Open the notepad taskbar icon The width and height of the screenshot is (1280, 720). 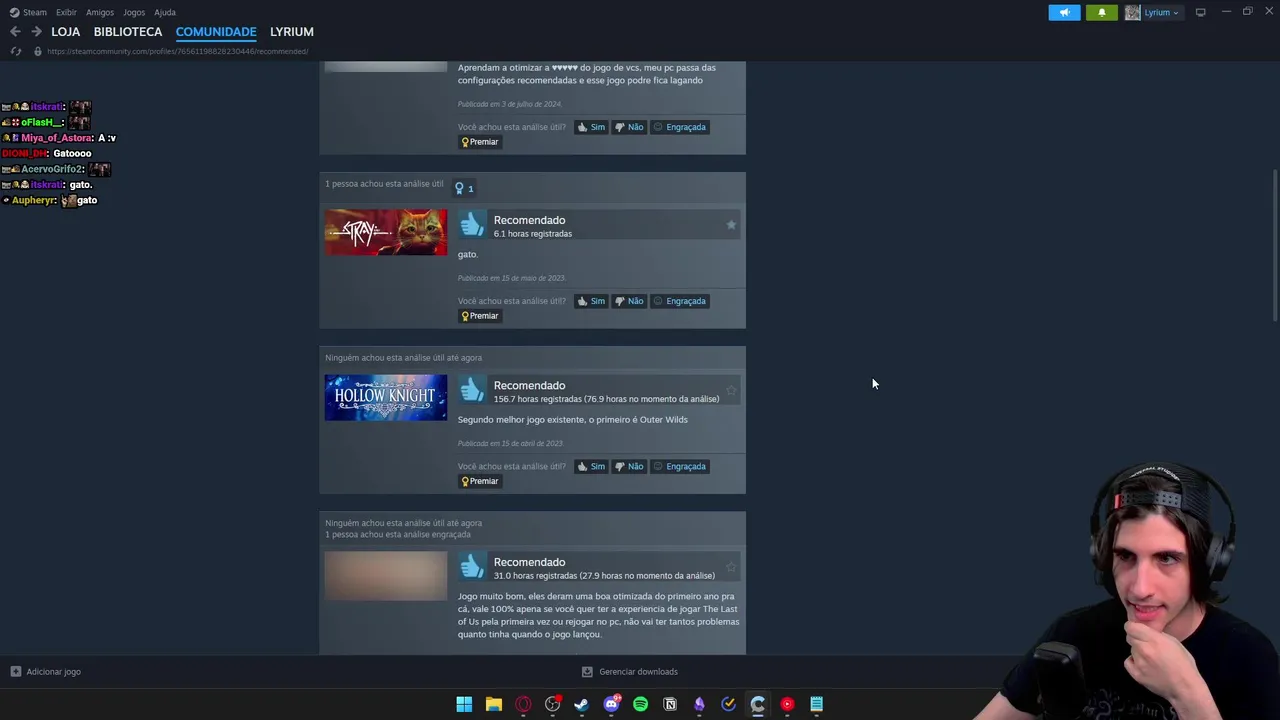click(x=816, y=704)
